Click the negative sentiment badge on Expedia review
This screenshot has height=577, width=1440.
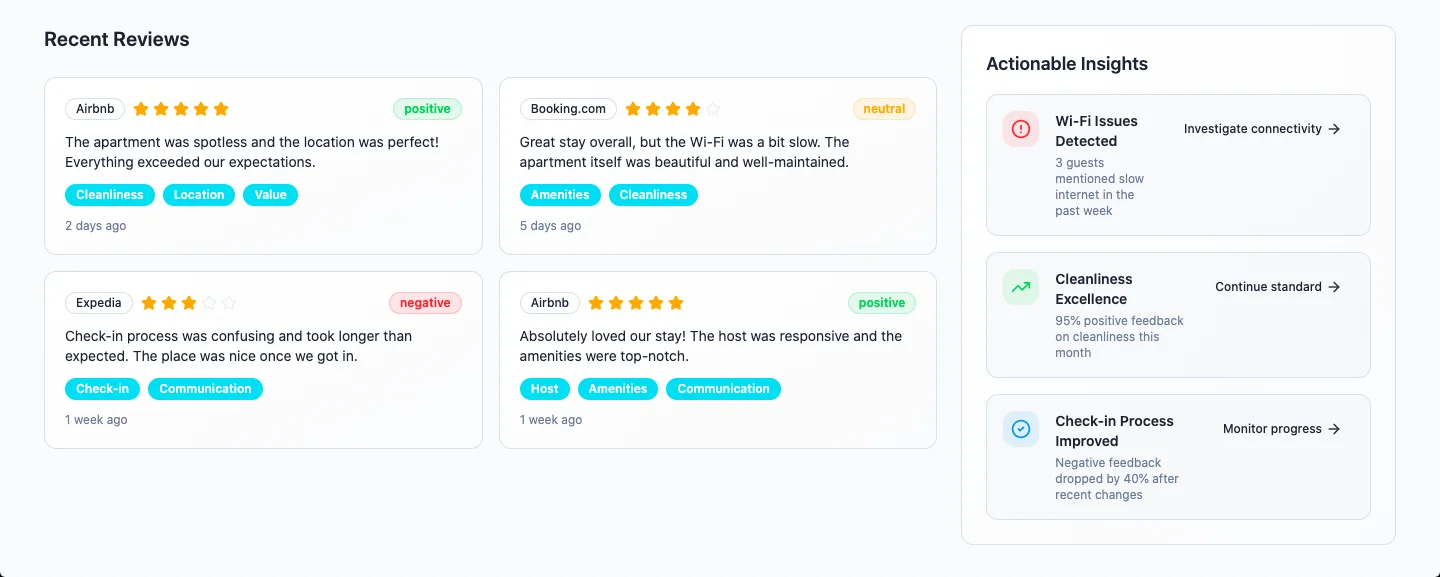[x=425, y=302]
